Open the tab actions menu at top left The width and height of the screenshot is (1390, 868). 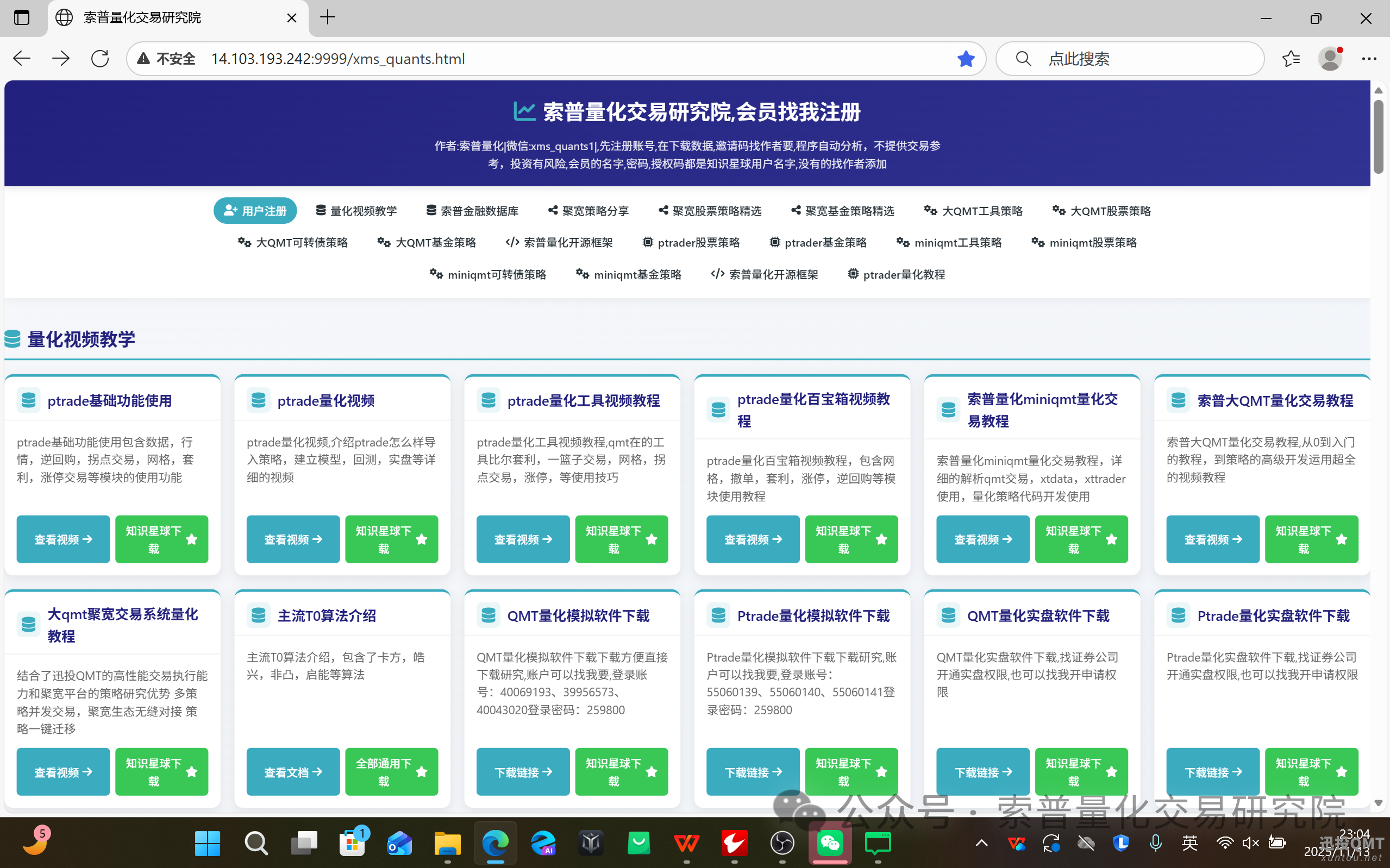22,18
